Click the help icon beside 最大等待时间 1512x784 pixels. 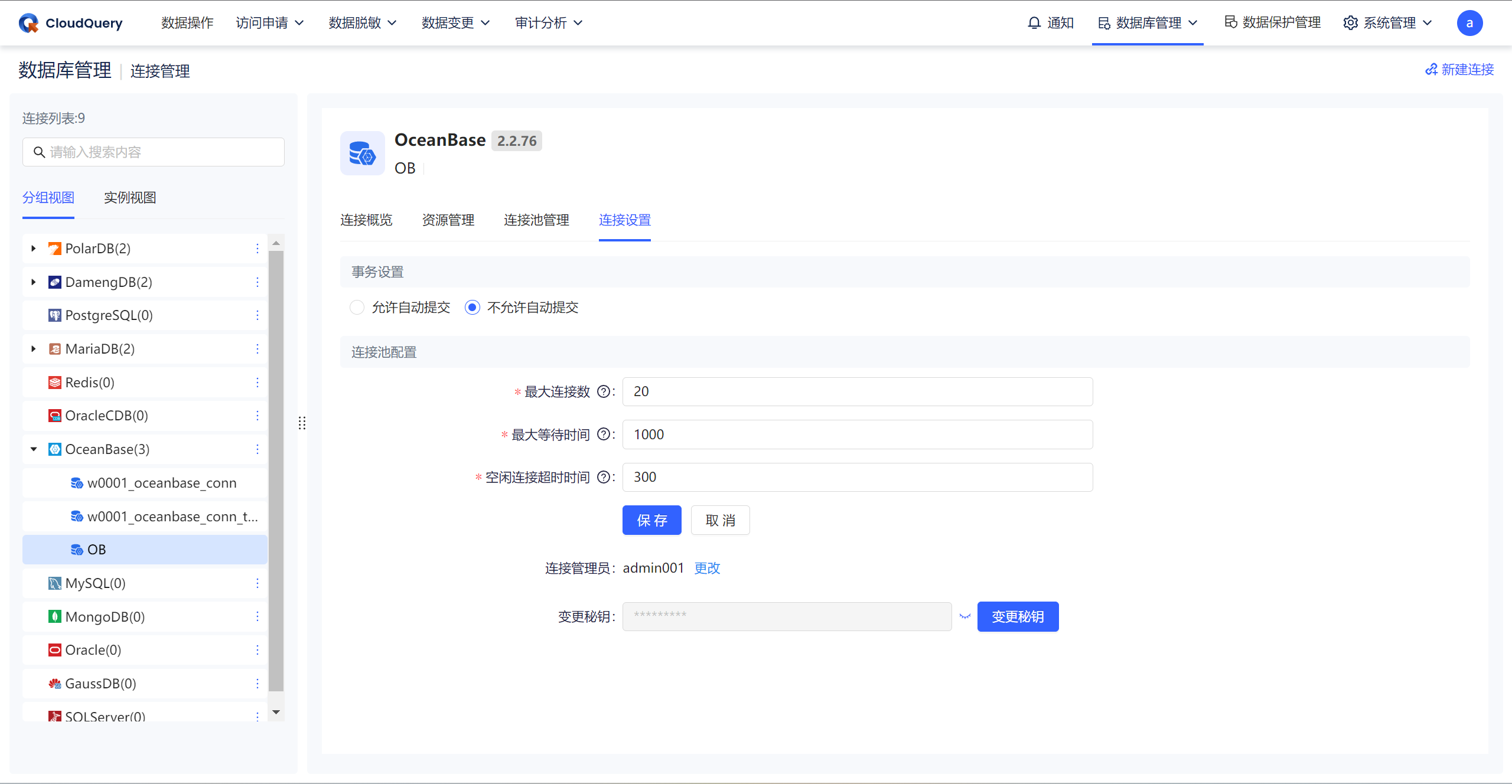click(603, 435)
